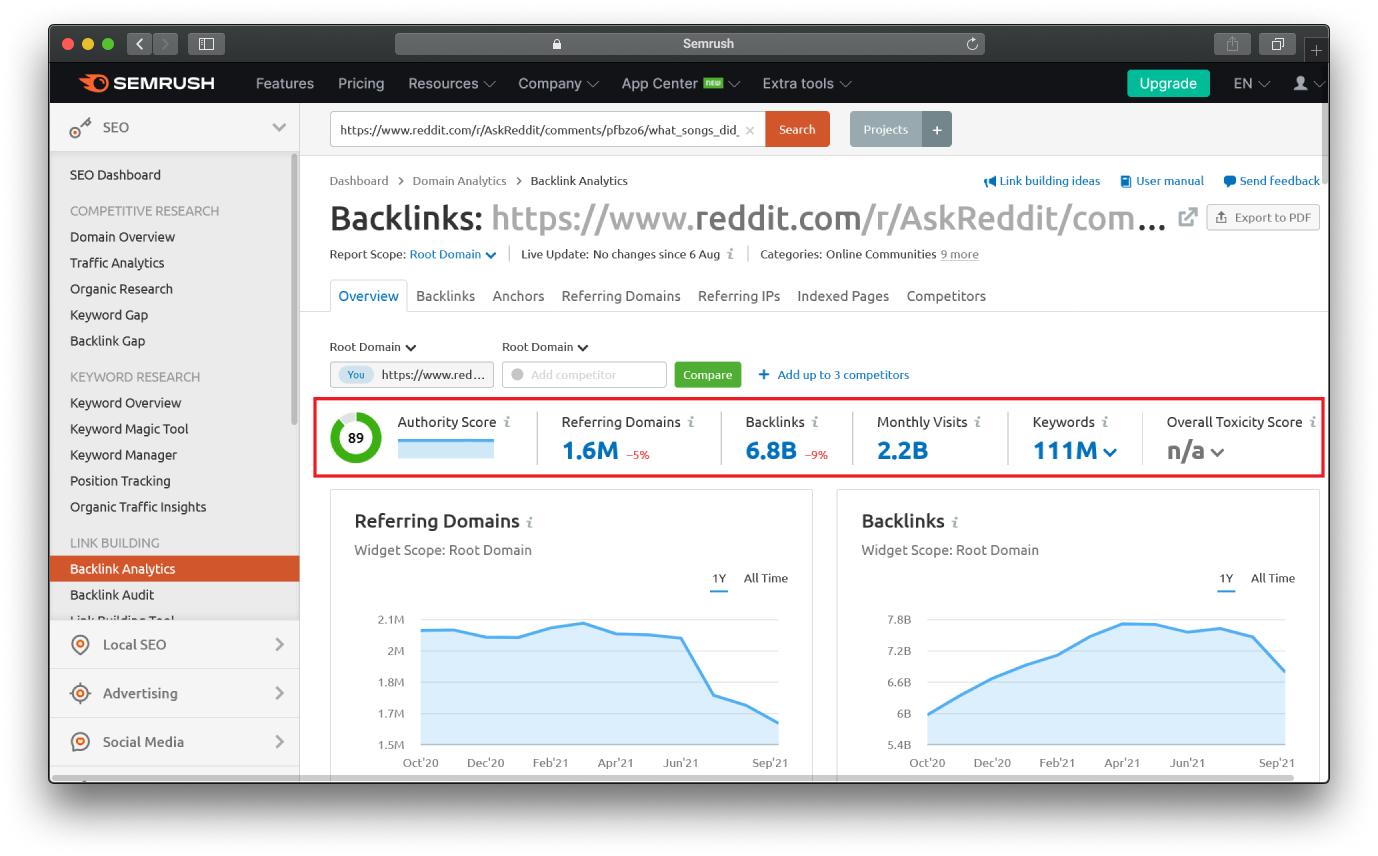
Task: Open Link building ideas link
Action: click(x=1042, y=181)
